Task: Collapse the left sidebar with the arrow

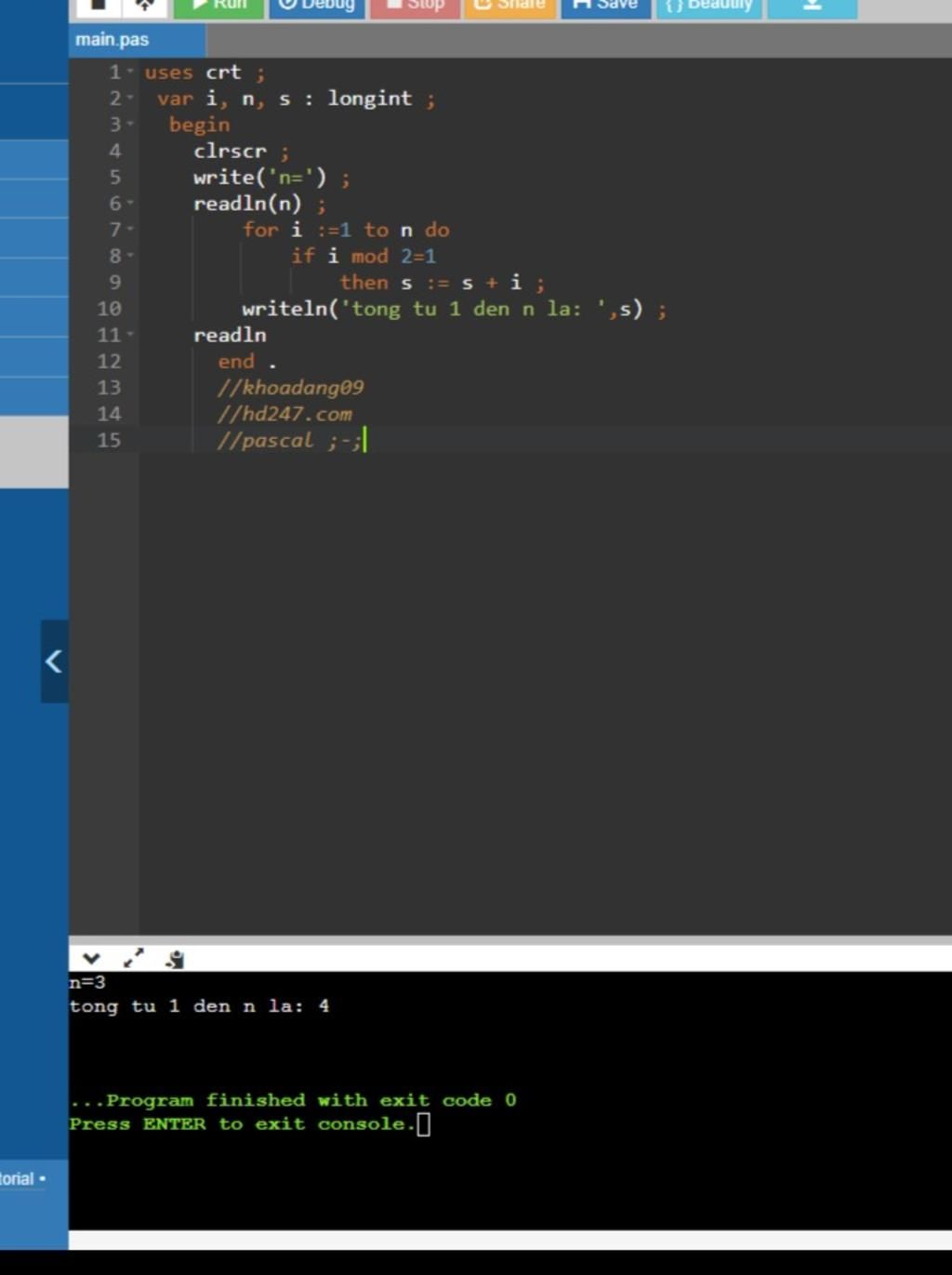Action: pos(54,661)
